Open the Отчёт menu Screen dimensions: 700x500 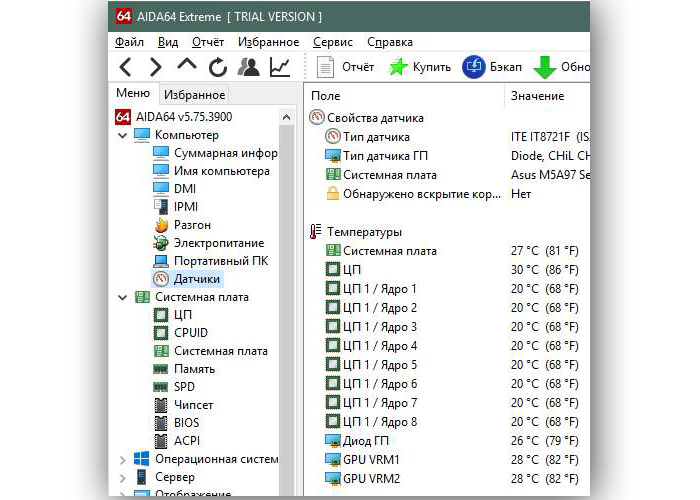(208, 42)
